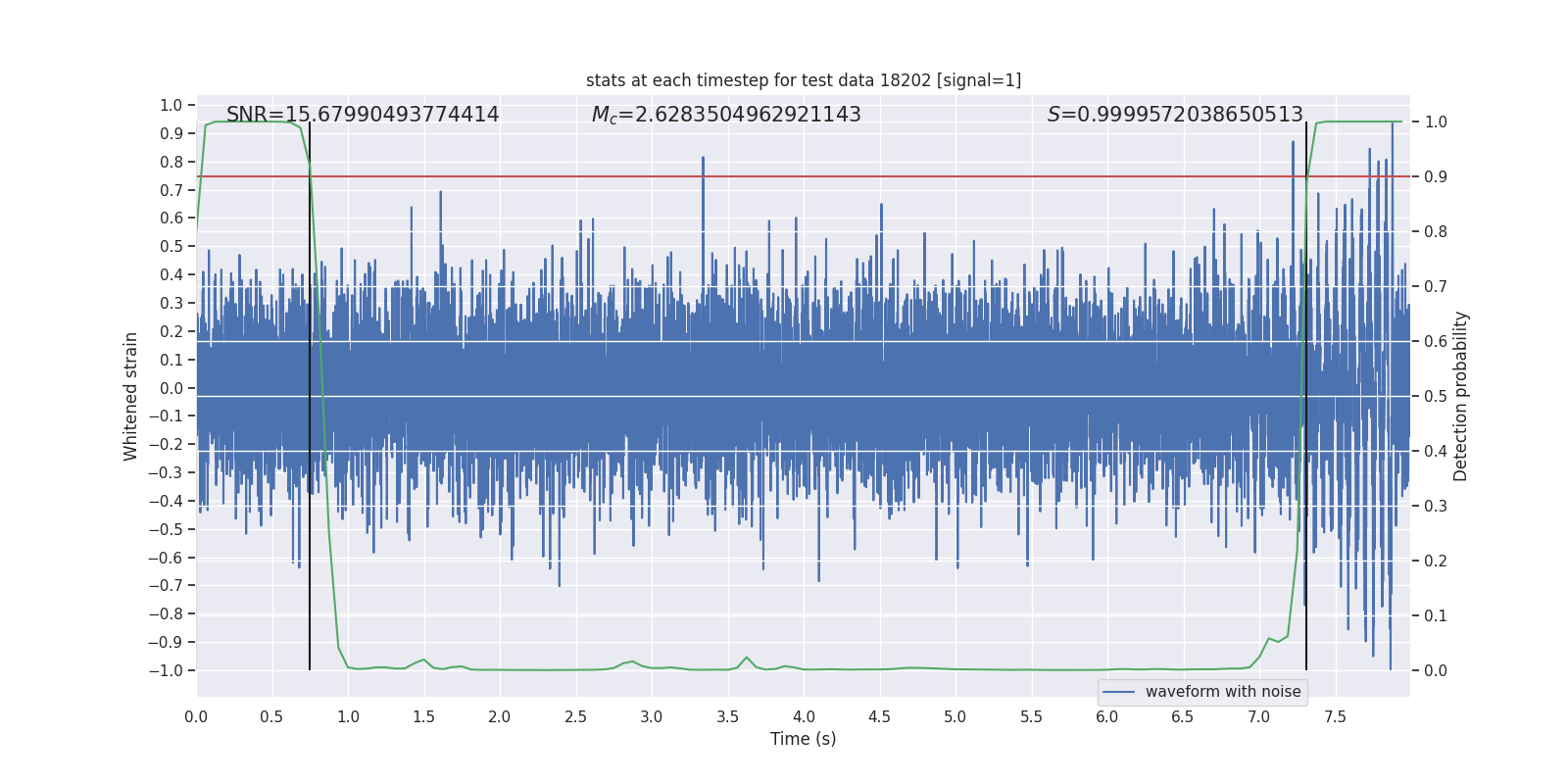Click the 0.0 tick on the Detection probability axis
Viewport: 1568px width, 784px height.
pyautogui.click(x=1436, y=671)
